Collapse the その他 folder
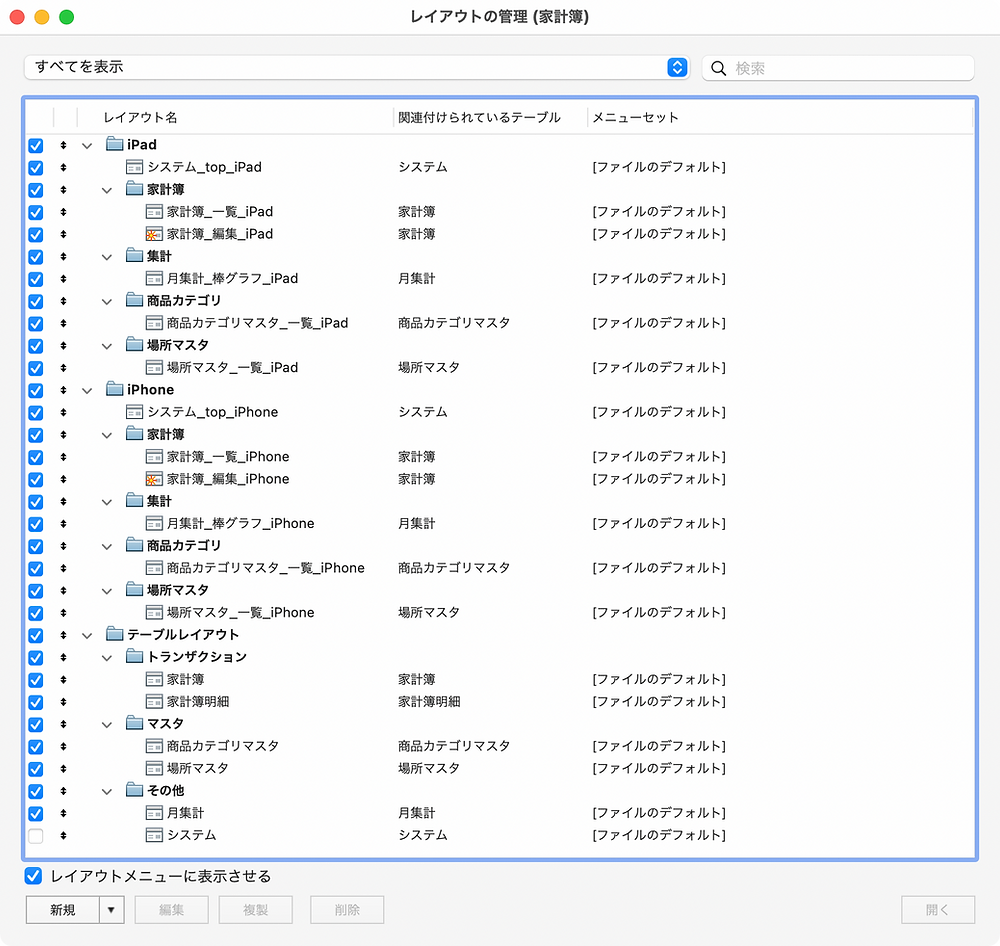Viewport: 1000px width, 946px height. 107,792
